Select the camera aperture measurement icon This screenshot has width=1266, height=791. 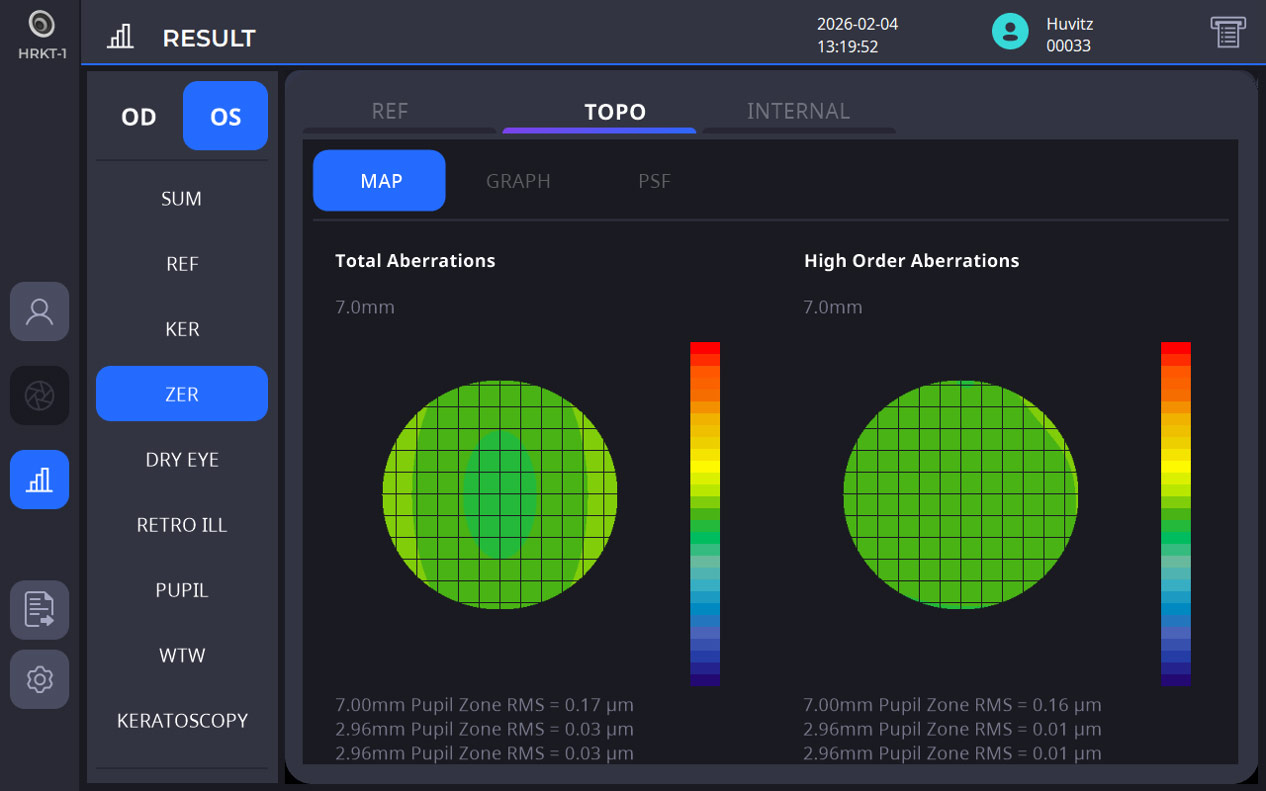[39, 396]
